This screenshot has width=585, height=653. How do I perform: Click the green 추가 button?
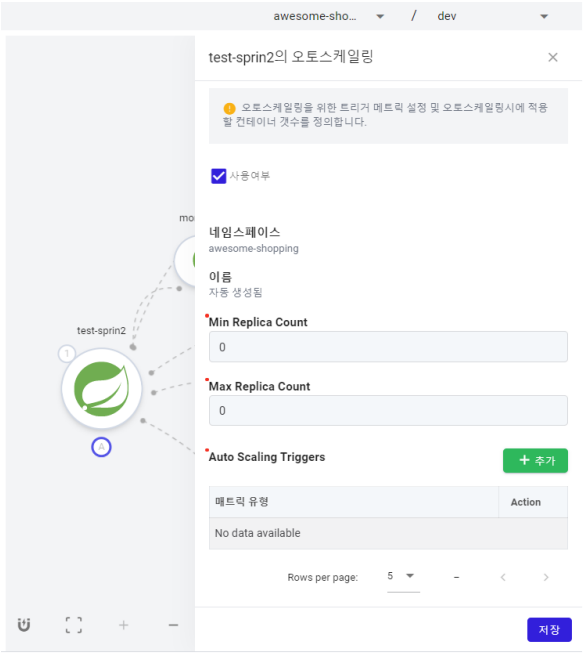click(x=535, y=460)
